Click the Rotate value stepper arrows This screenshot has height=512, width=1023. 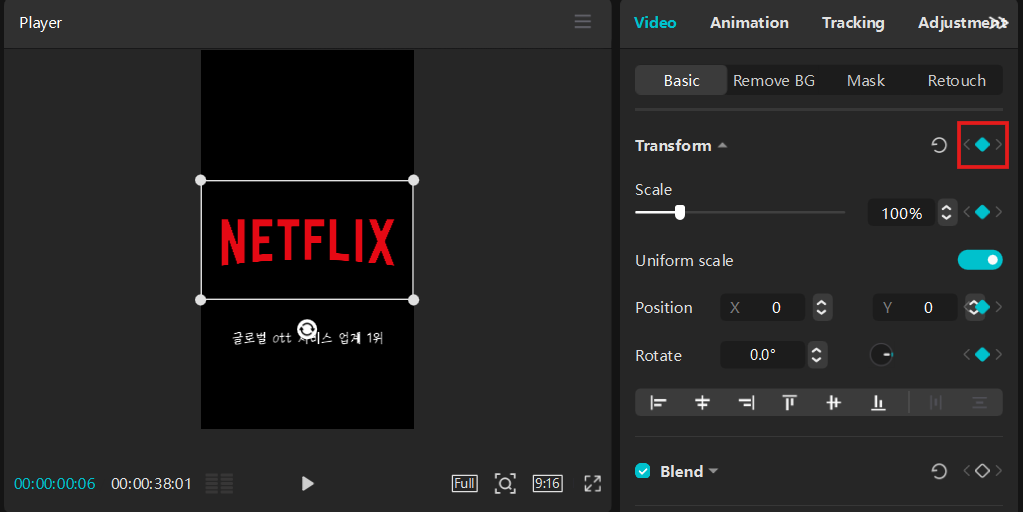816,355
